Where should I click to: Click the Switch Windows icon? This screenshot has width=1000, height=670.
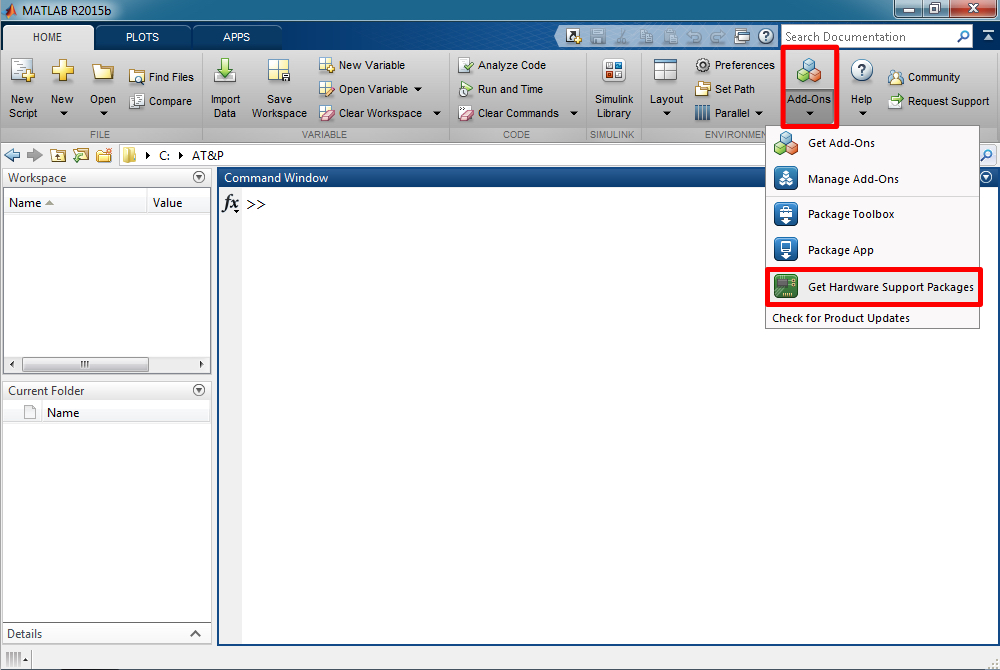742,36
